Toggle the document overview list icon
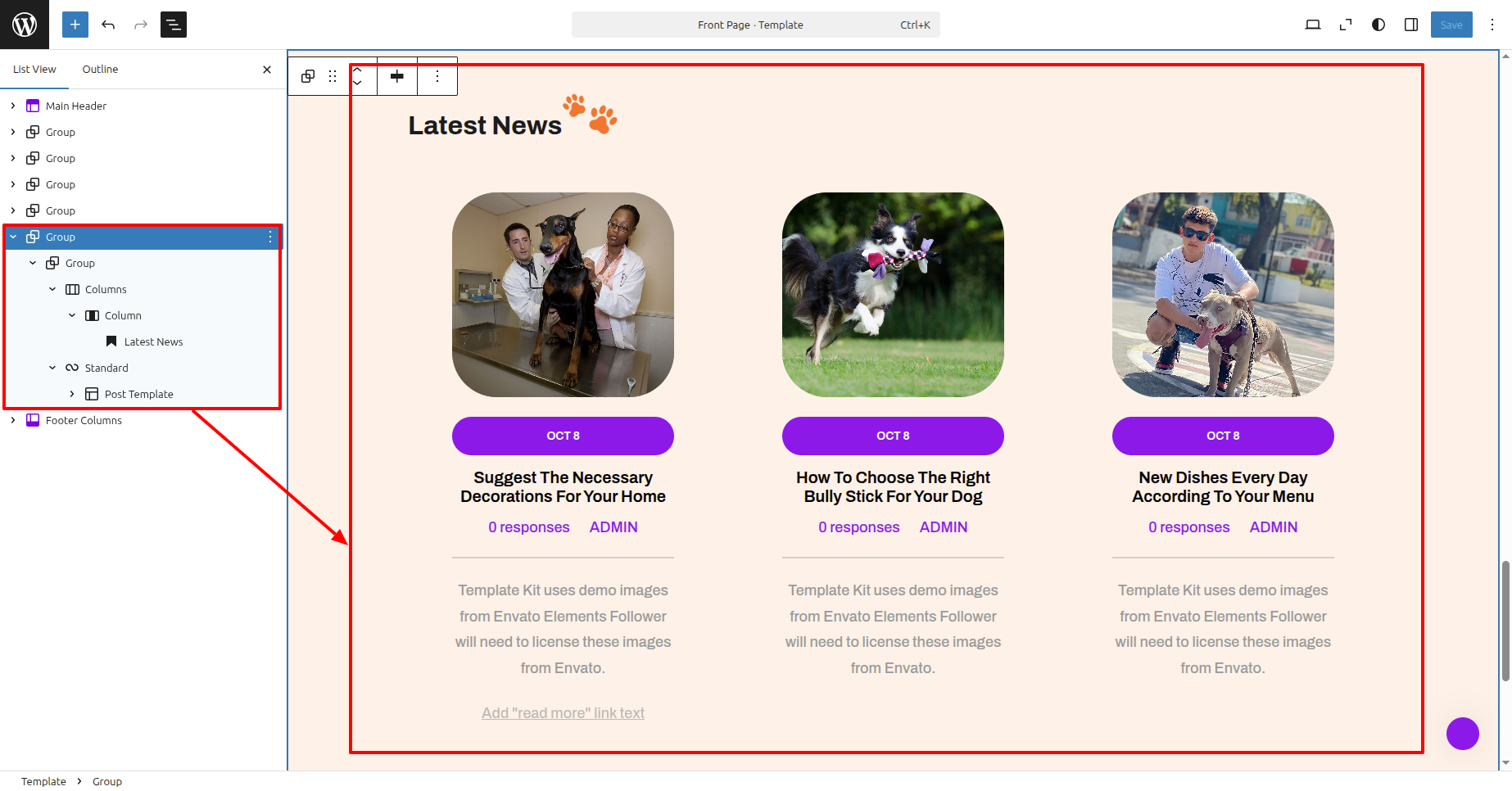 click(174, 25)
